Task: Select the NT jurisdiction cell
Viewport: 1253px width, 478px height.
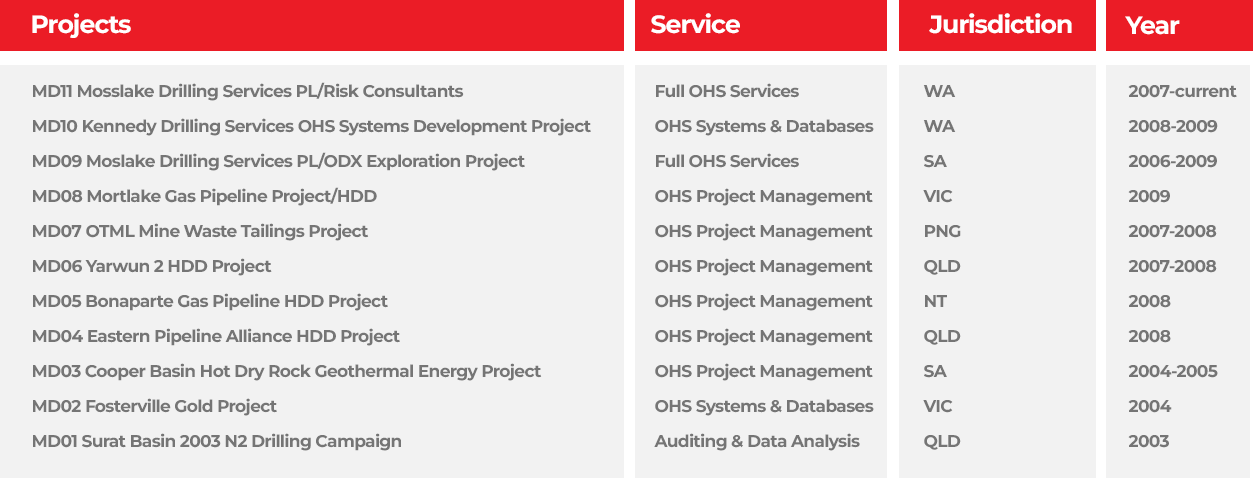Action: (x=935, y=301)
